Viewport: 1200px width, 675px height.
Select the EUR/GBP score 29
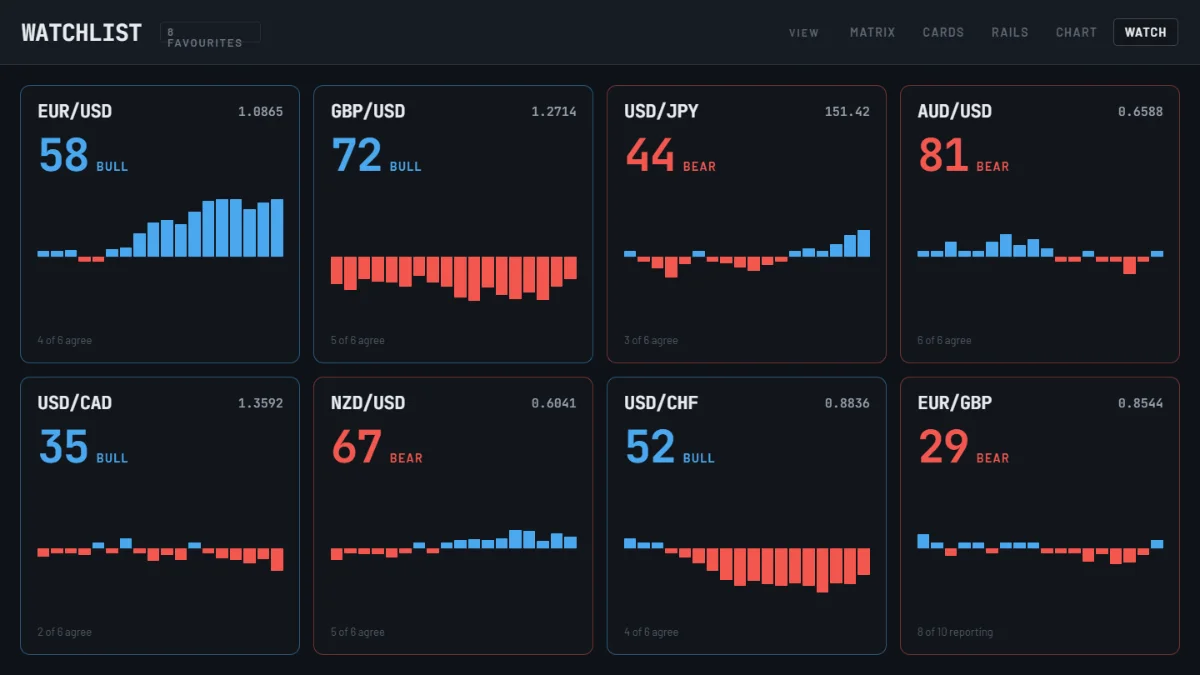pyautogui.click(x=943, y=447)
